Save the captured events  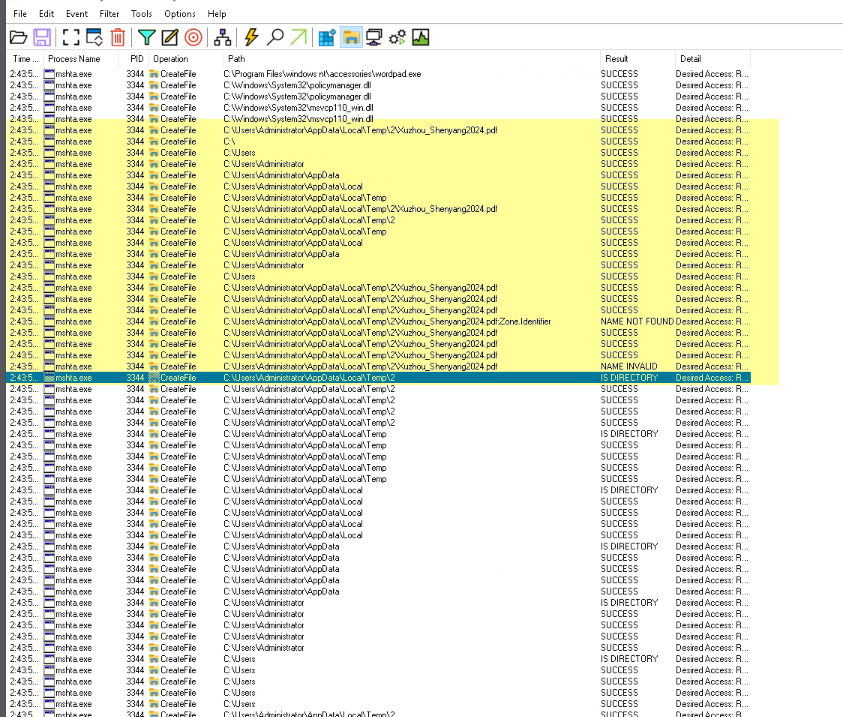[41, 37]
